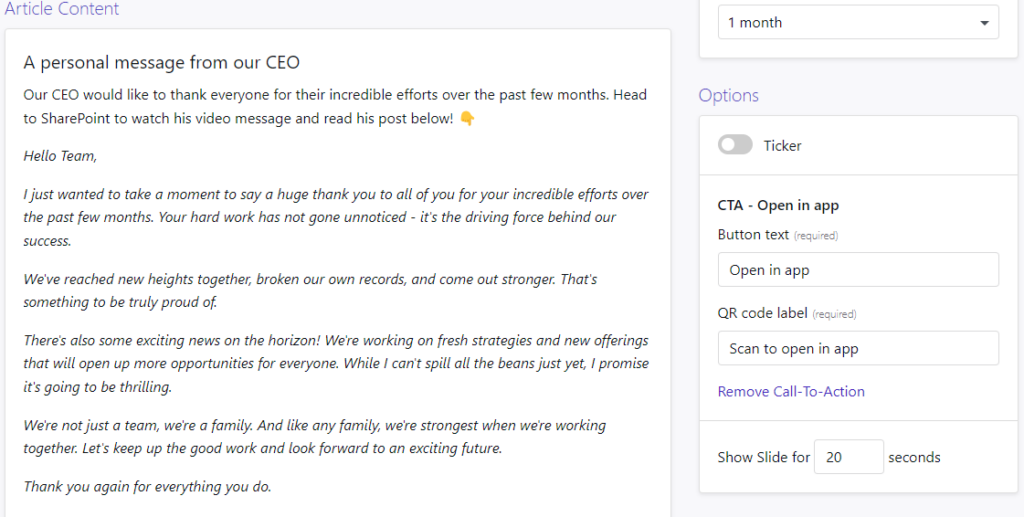Click the "We're not just a team" paragraph

point(315,437)
